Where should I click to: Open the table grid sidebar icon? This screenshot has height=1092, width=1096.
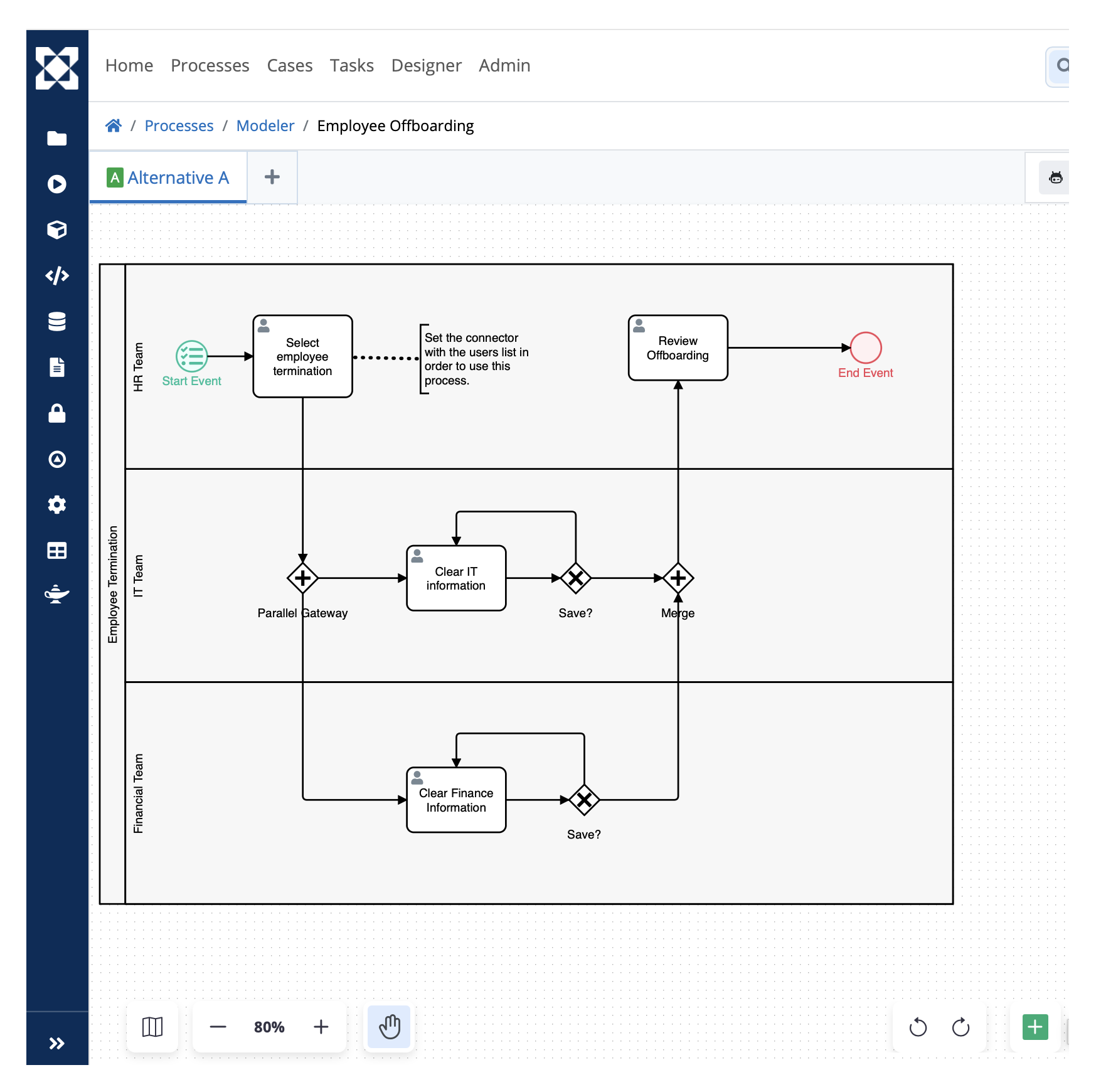click(x=57, y=551)
